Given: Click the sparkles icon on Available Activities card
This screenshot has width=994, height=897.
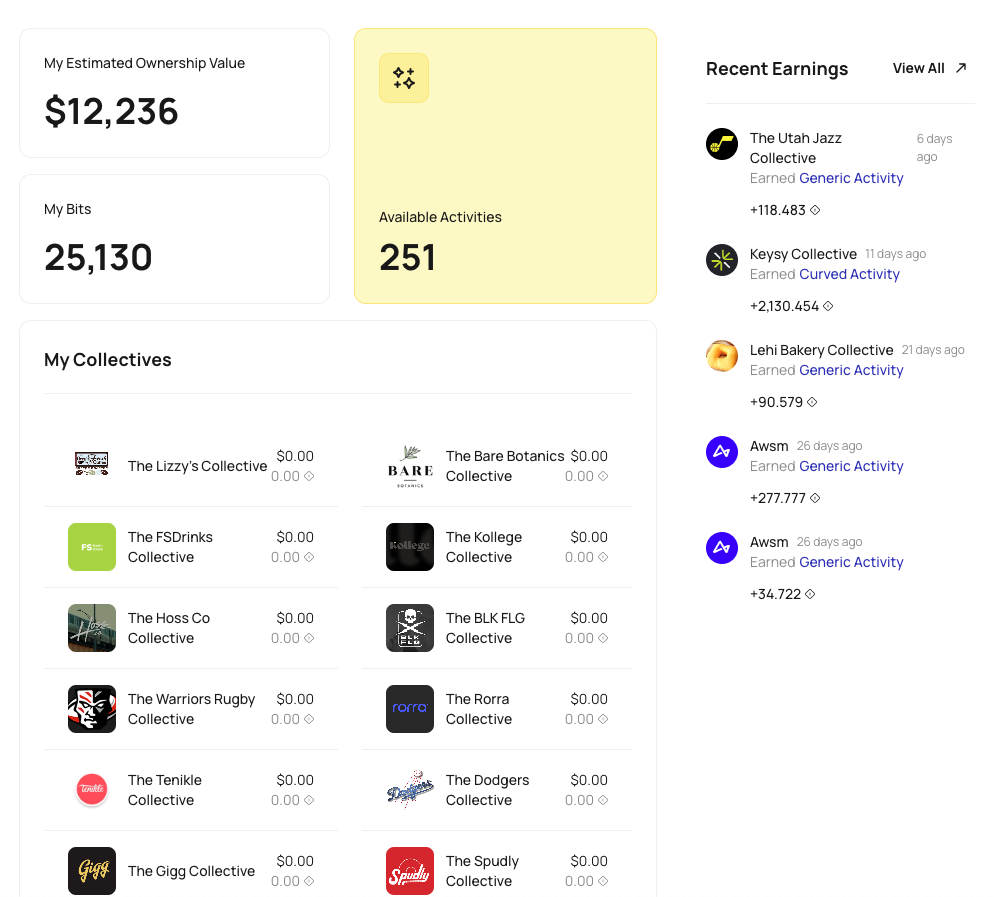Looking at the screenshot, I should [404, 78].
